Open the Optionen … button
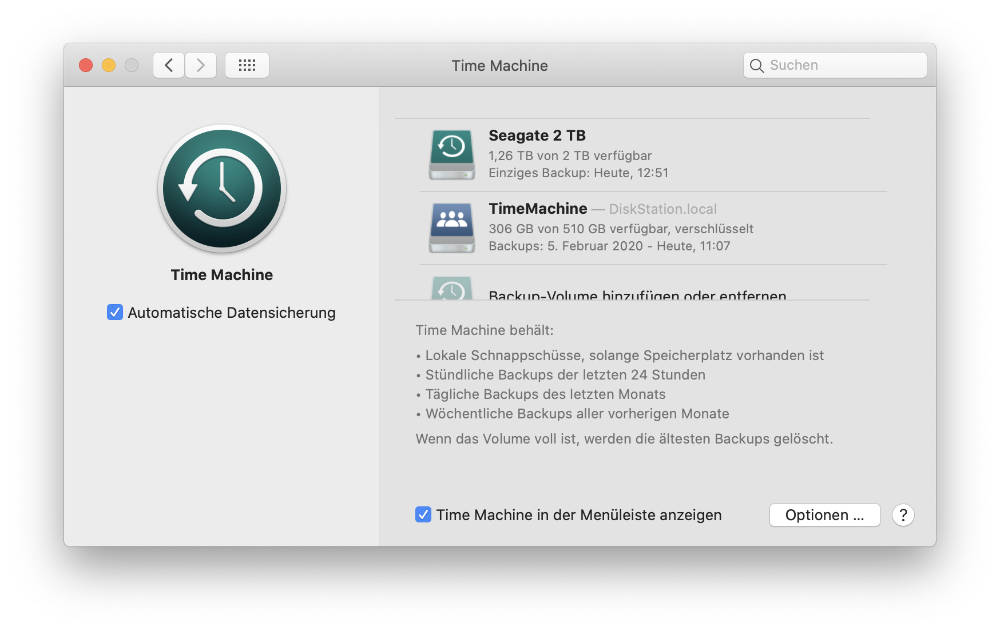This screenshot has width=1000, height=631. pos(825,515)
